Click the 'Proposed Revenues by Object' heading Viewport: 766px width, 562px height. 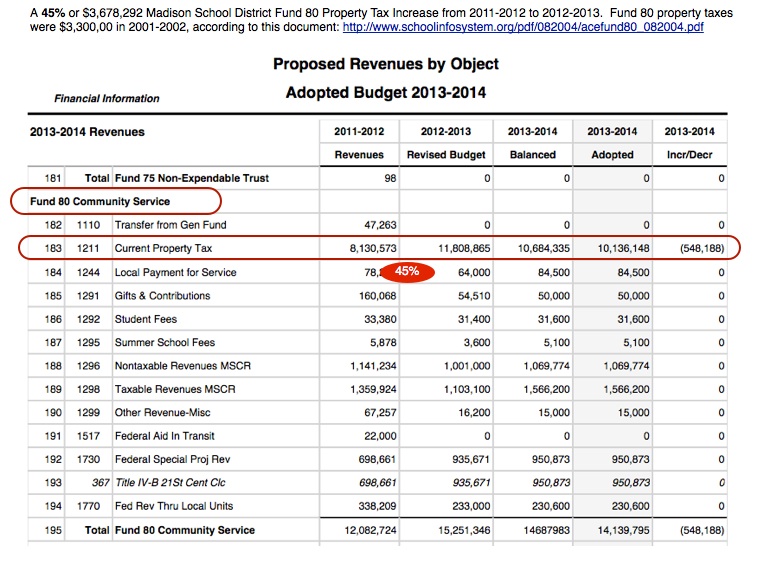pyautogui.click(x=385, y=64)
